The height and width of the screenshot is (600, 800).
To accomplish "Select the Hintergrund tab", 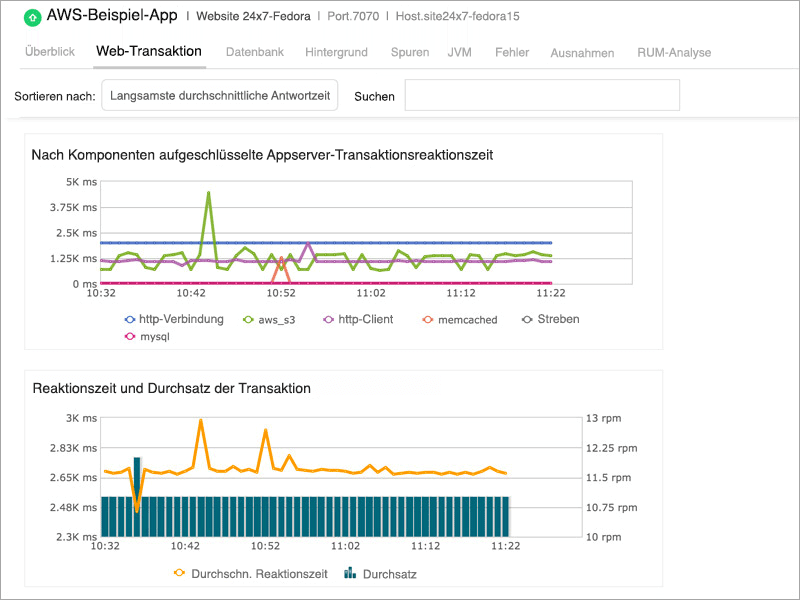I will pyautogui.click(x=336, y=52).
